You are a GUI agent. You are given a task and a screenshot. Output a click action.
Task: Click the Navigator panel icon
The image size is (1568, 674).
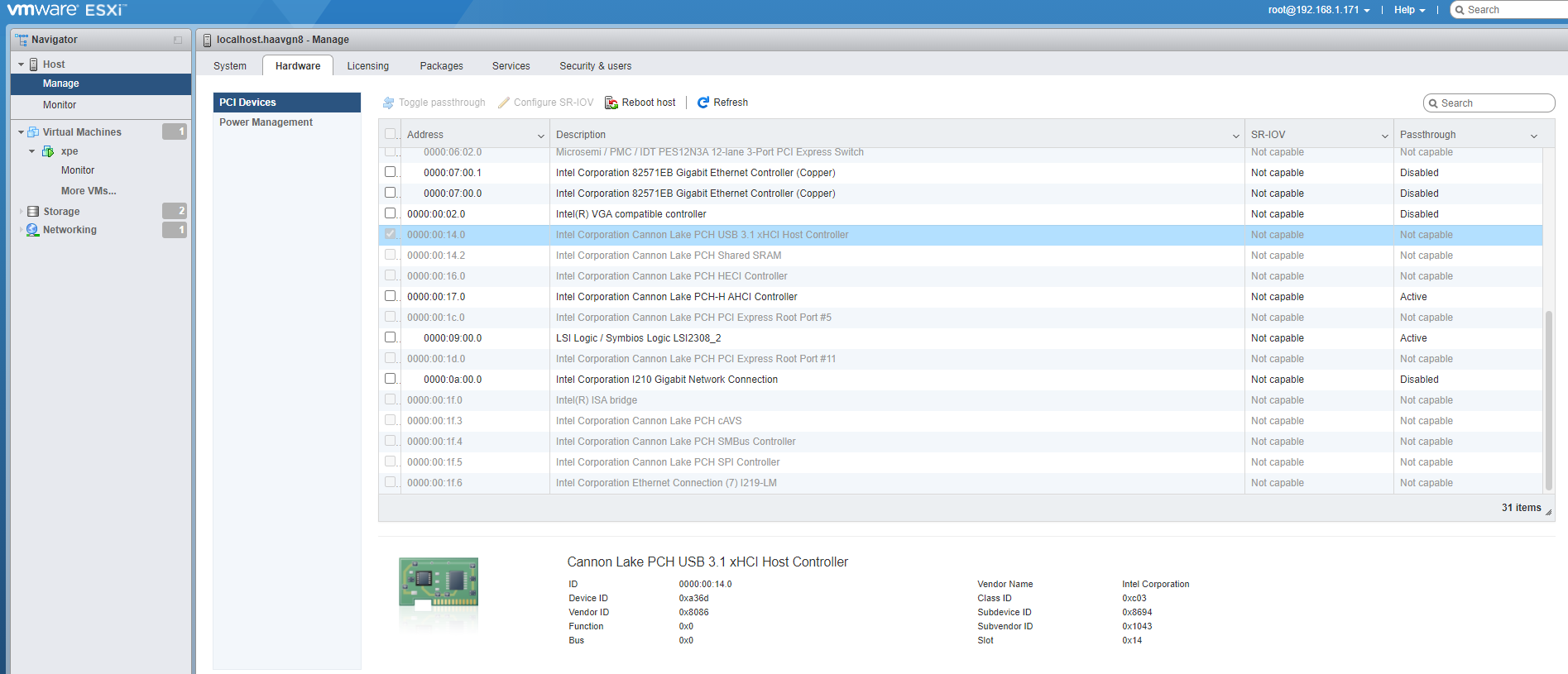tap(22, 39)
